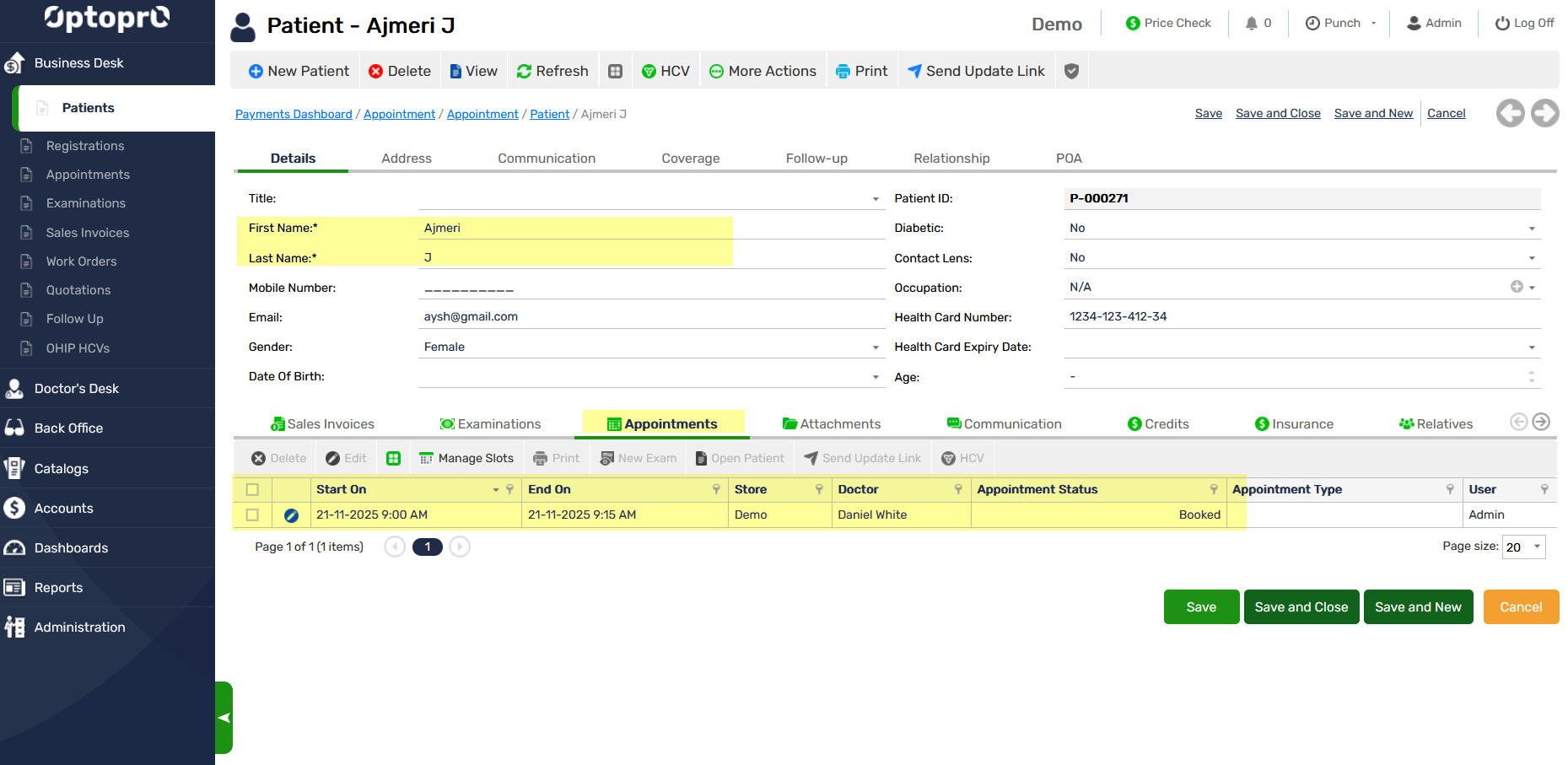Viewport: 1568px width, 765px height.
Task: Select all appointments header checkbox
Action: click(x=252, y=489)
